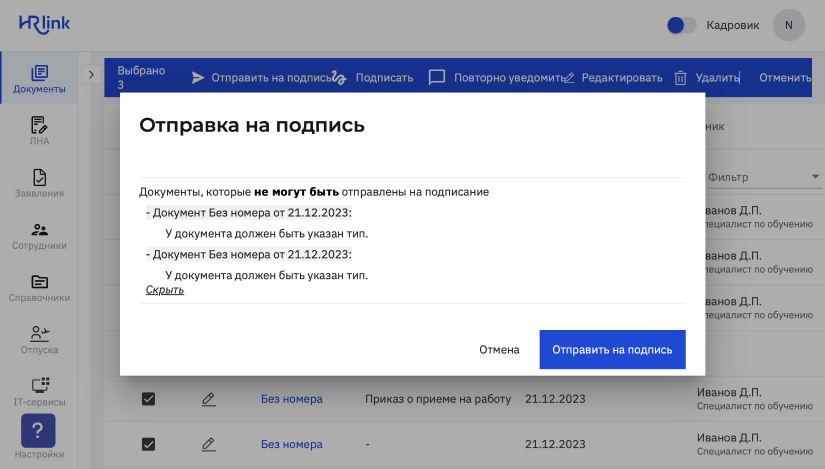
Task: Click Подписать in the blue toolbar
Action: click(373, 77)
